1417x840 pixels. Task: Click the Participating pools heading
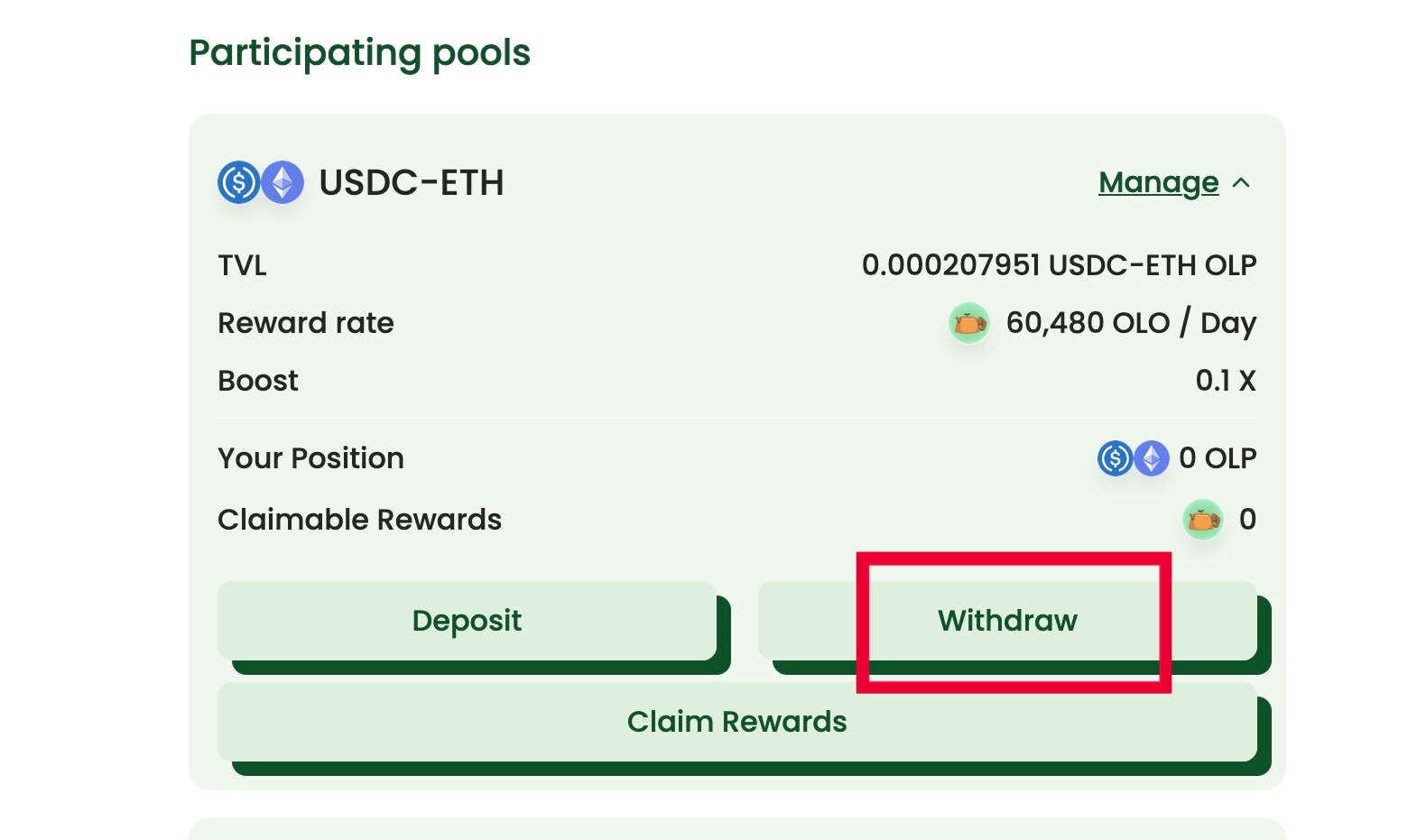[359, 52]
